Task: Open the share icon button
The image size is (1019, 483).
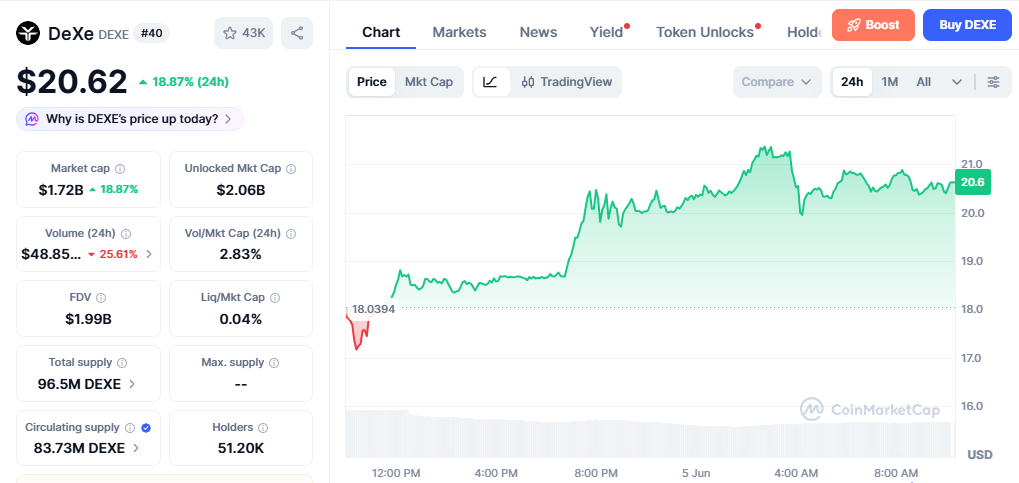Action: point(297,33)
